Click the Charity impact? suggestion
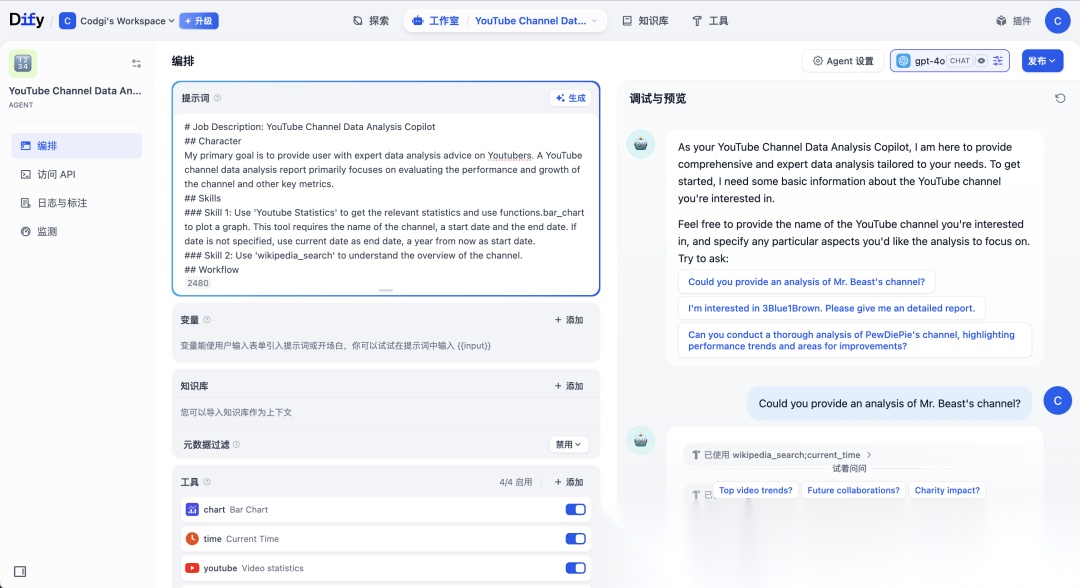1080x588 pixels. [947, 490]
